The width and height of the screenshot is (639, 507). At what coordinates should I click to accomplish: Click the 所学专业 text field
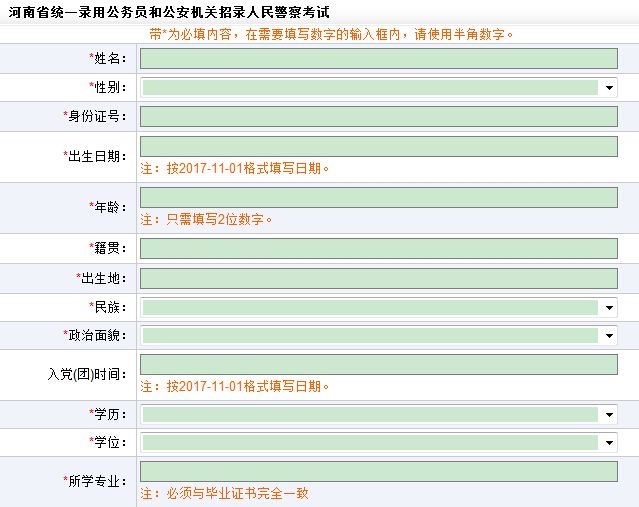pyautogui.click(x=379, y=472)
